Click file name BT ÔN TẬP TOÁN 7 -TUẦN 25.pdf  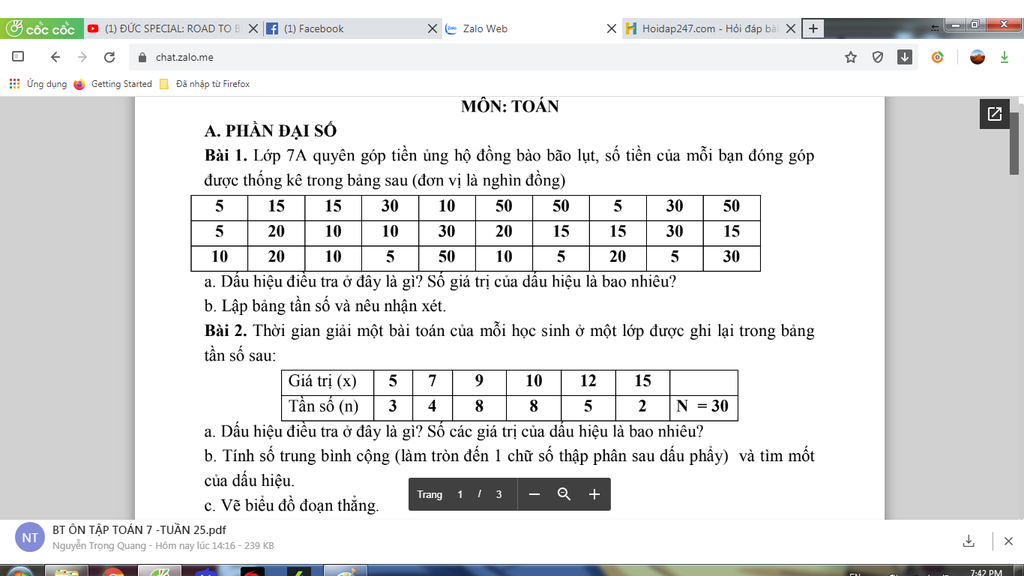(x=139, y=530)
